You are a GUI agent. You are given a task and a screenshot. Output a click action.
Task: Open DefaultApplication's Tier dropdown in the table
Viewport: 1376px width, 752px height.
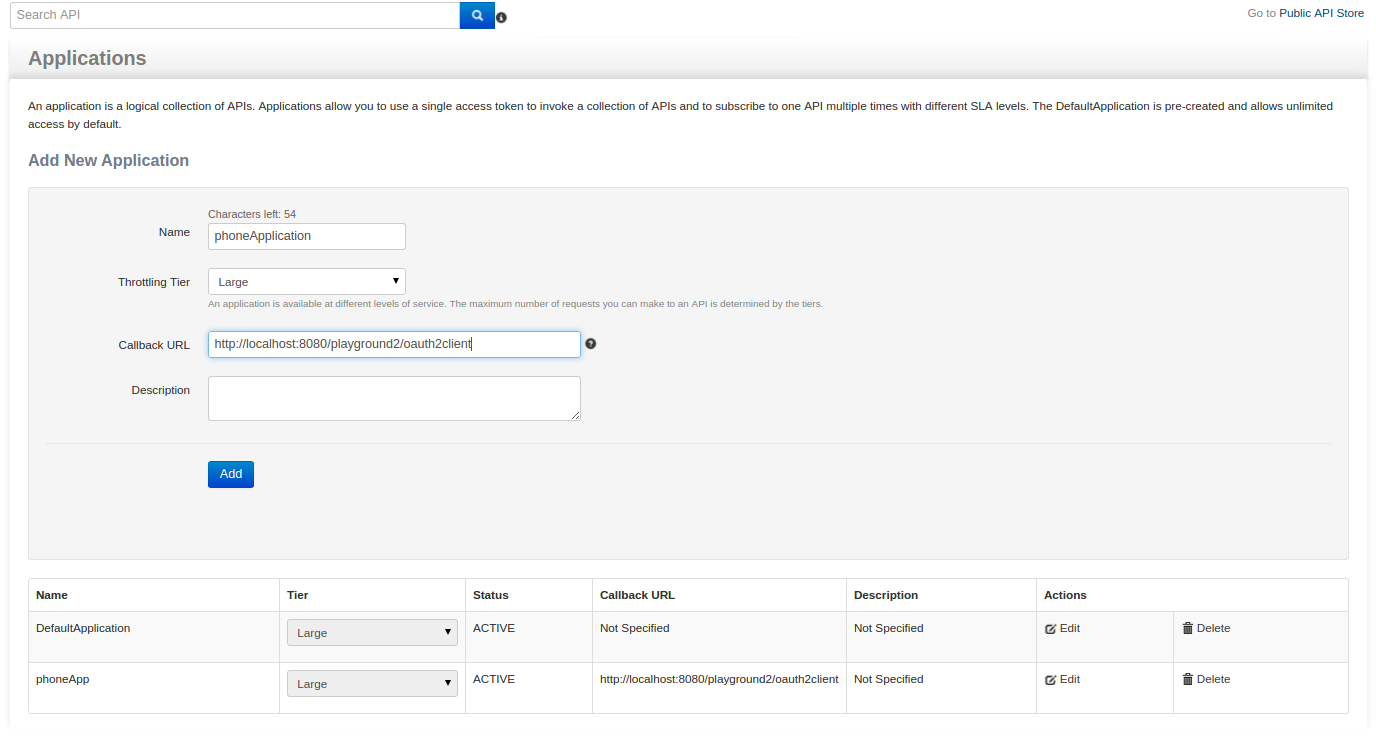tap(371, 632)
